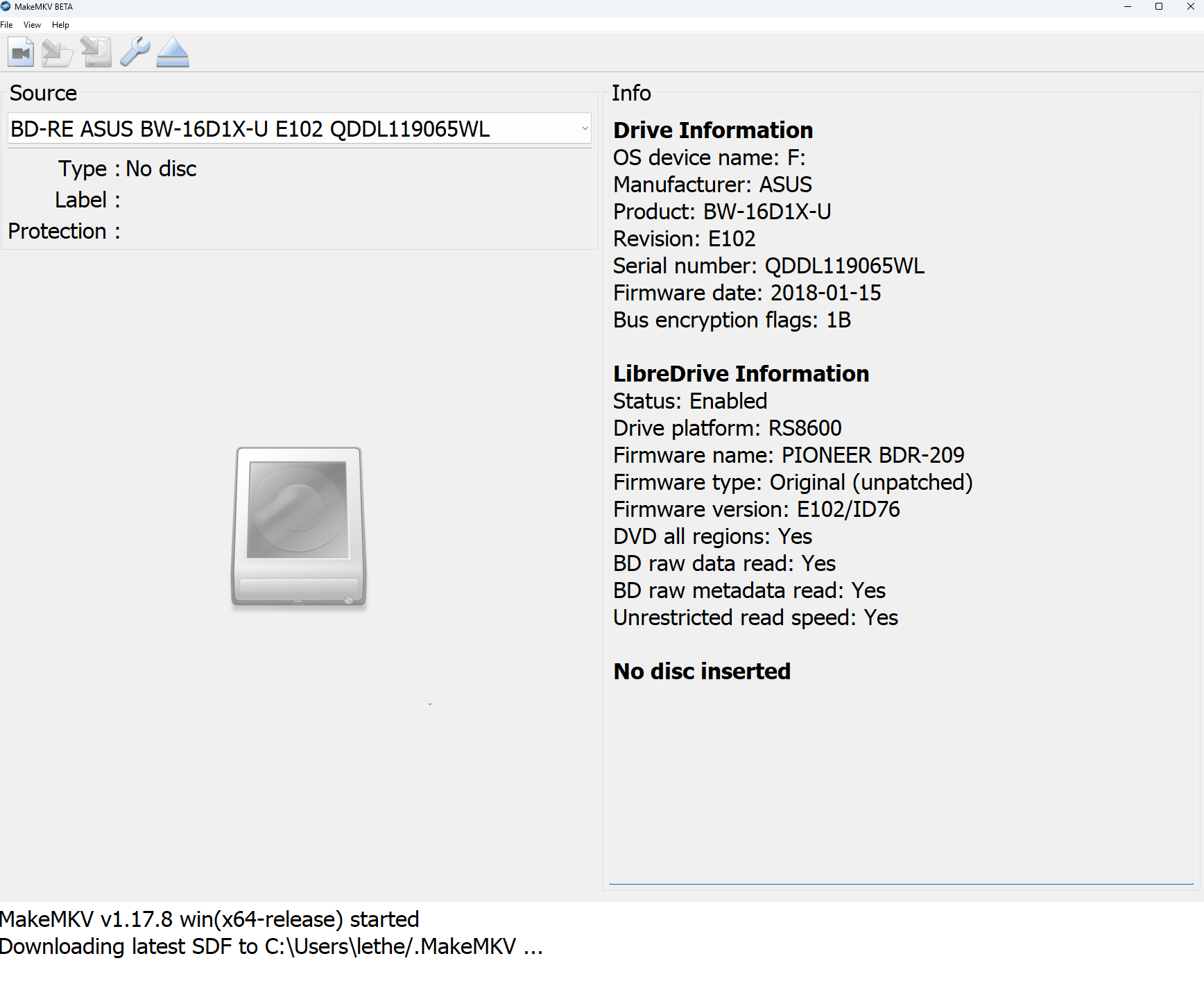Click 'Unrestricted read speed: Yes' line

[x=755, y=617]
